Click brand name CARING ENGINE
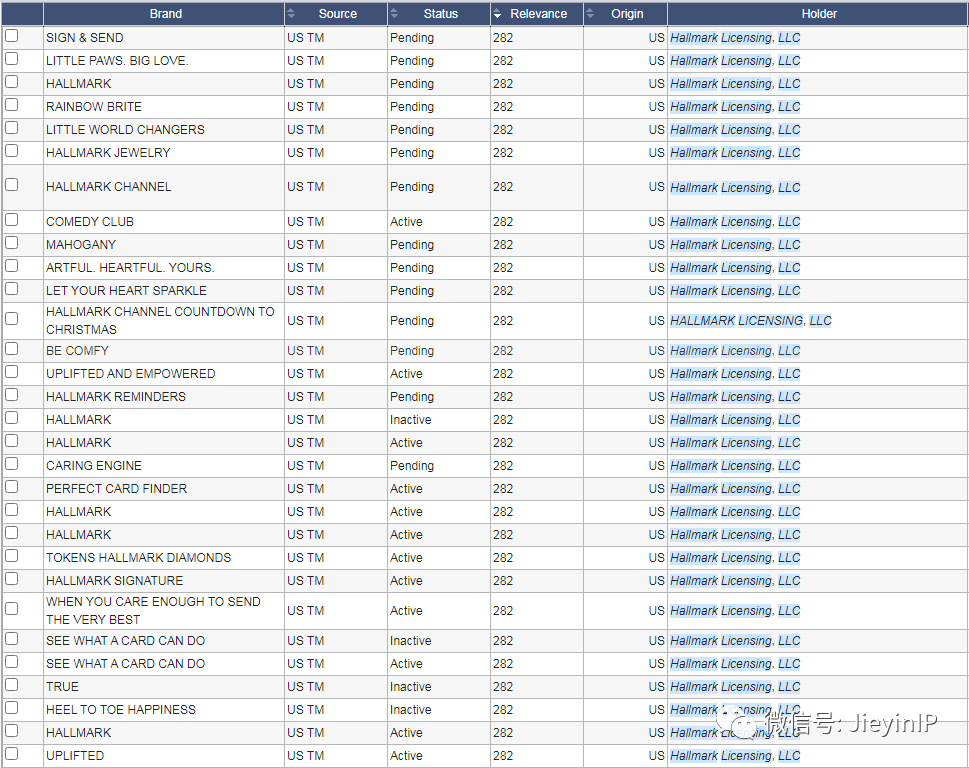This screenshot has width=969, height=768. tap(94, 466)
